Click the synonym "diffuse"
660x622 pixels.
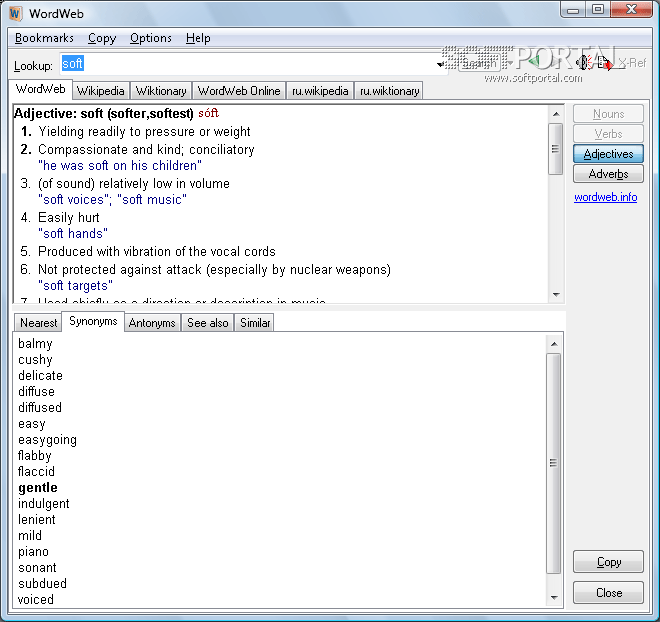(36, 391)
